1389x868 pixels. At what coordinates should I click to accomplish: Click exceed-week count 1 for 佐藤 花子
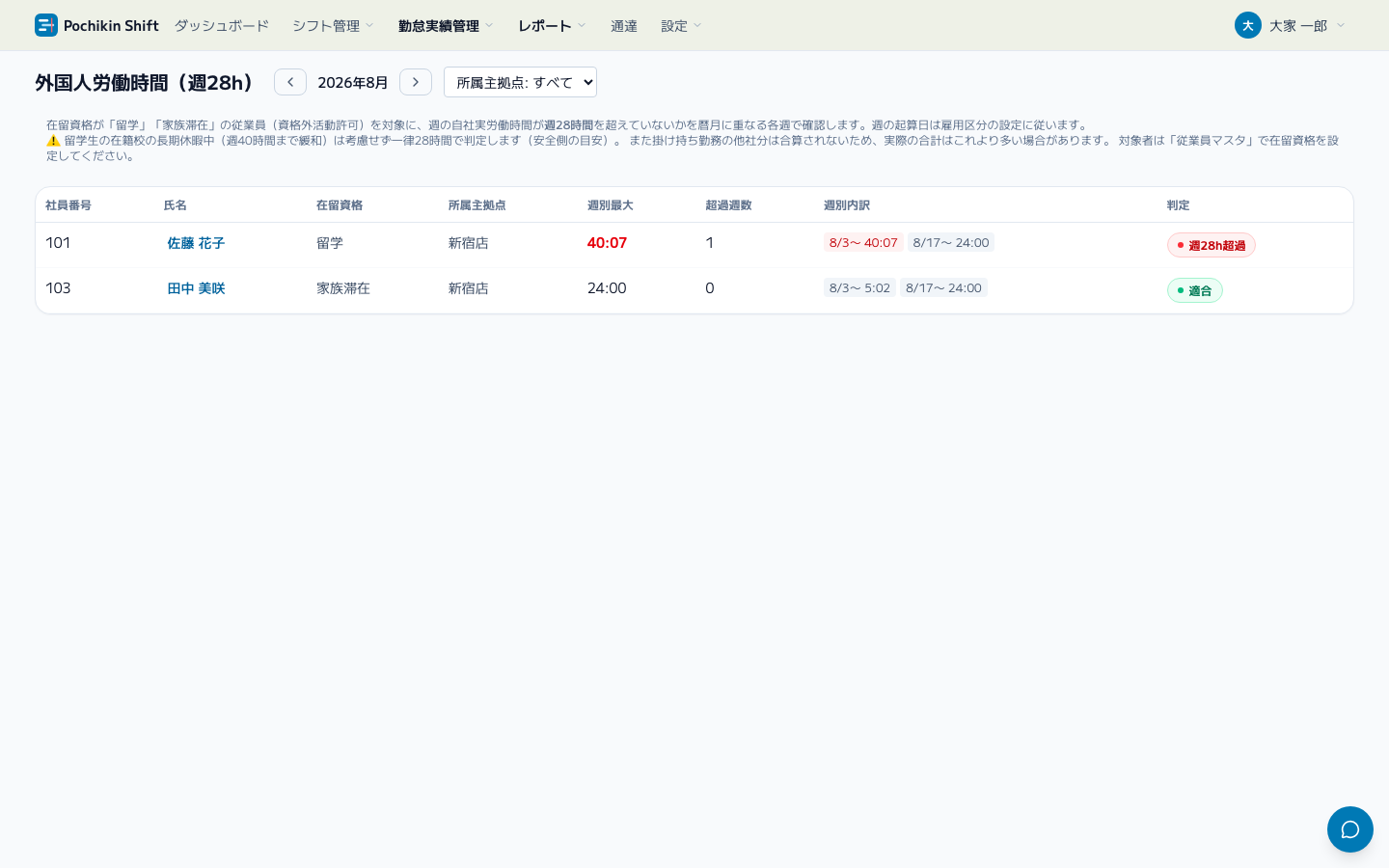pyautogui.click(x=710, y=243)
